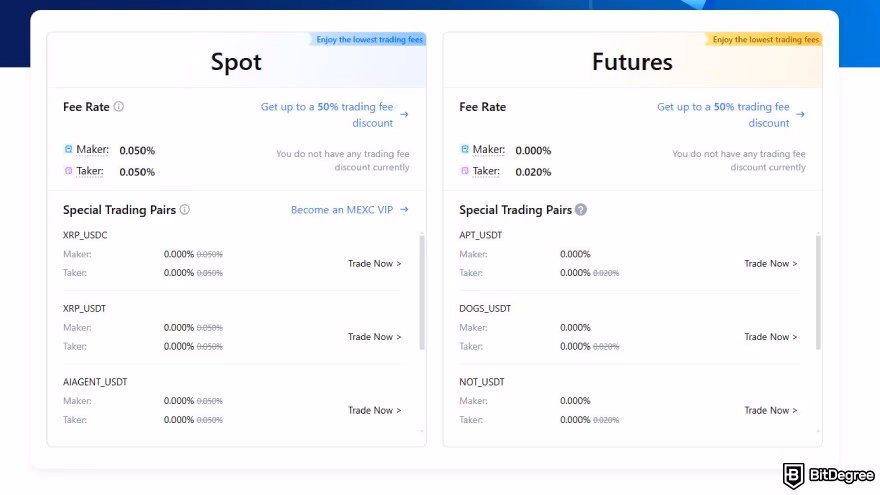Image resolution: width=880 pixels, height=495 pixels.
Task: Click the BitDegree logo watermark
Action: coord(822,474)
